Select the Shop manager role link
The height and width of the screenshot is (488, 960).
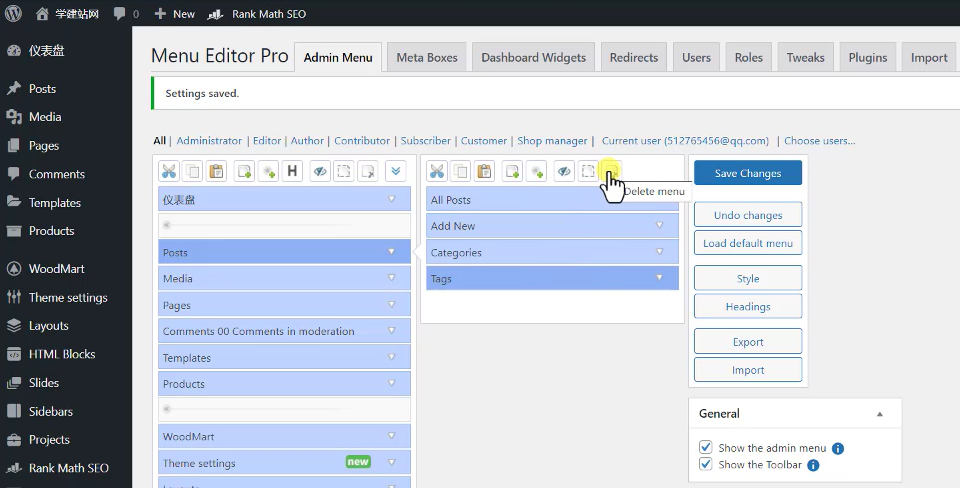click(x=552, y=141)
